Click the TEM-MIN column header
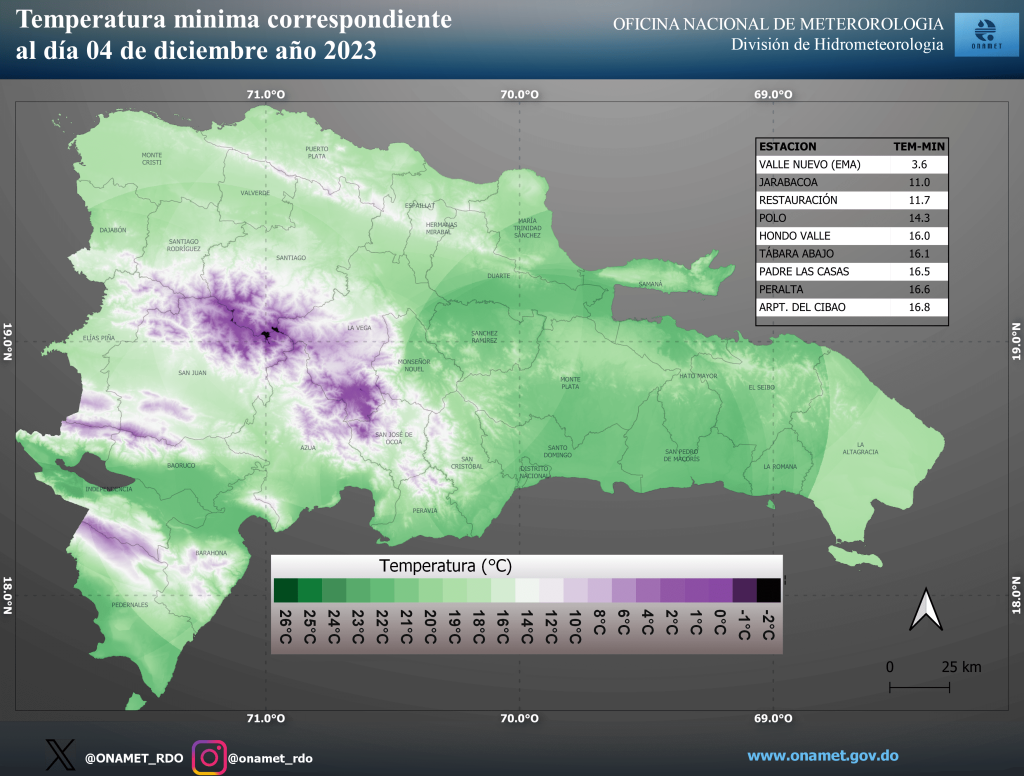This screenshot has width=1024, height=776. 919,146
